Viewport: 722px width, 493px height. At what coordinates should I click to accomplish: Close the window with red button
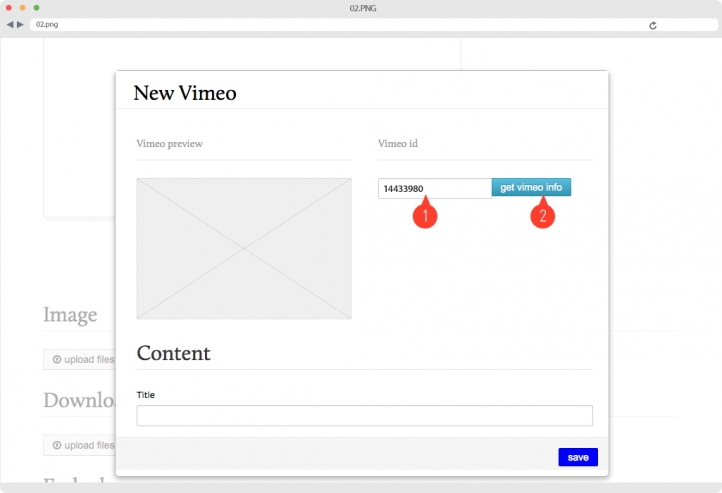(9, 8)
